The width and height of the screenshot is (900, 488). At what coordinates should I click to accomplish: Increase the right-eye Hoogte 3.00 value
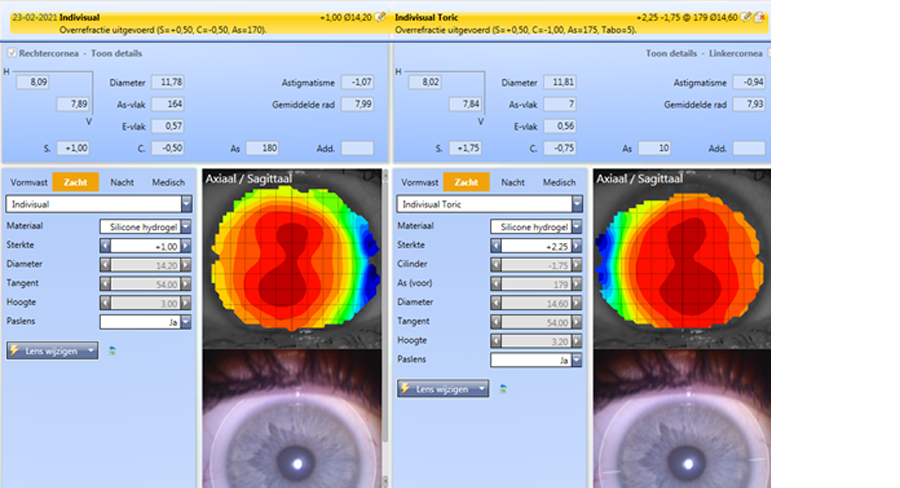click(x=186, y=303)
